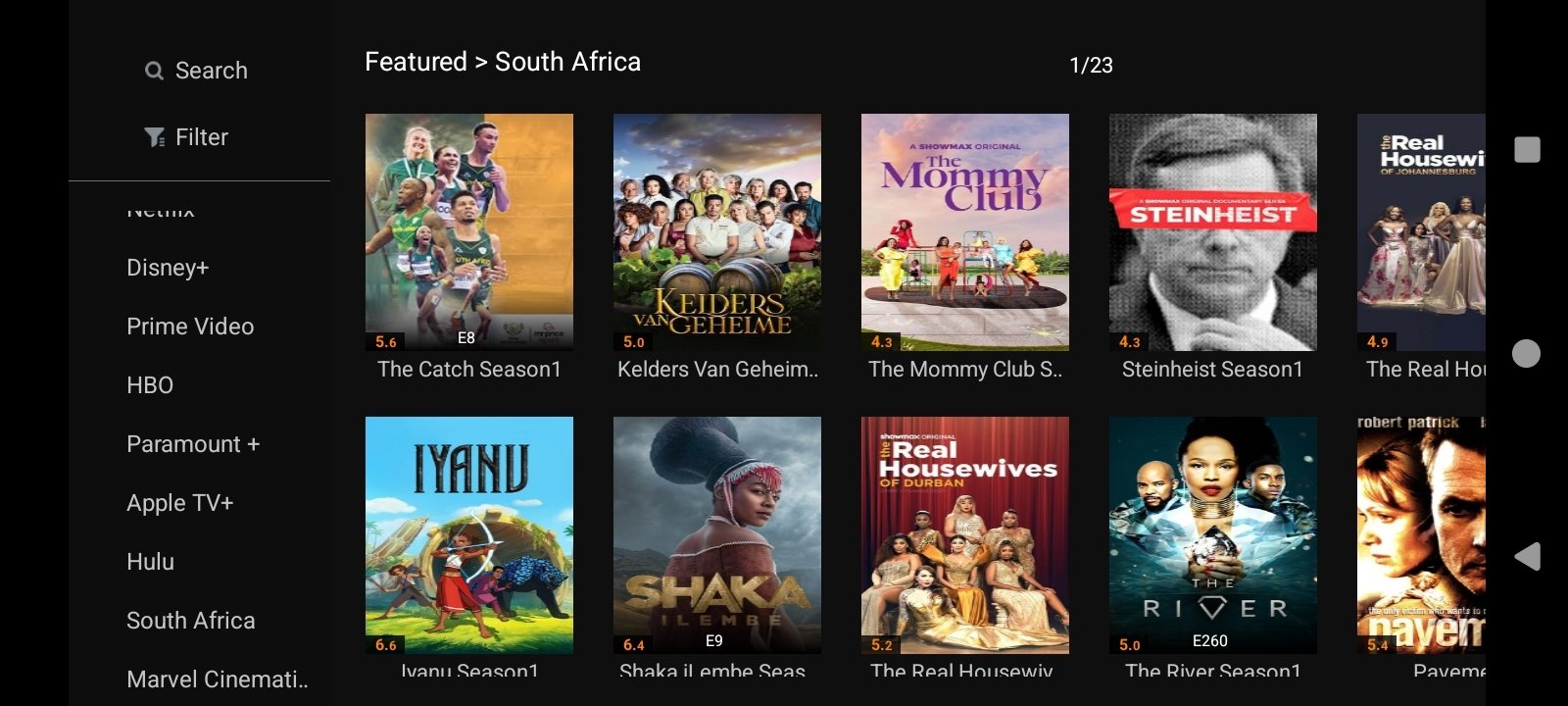Image resolution: width=1568 pixels, height=706 pixels.
Task: Open The Catch Season1 poster
Action: tap(469, 232)
